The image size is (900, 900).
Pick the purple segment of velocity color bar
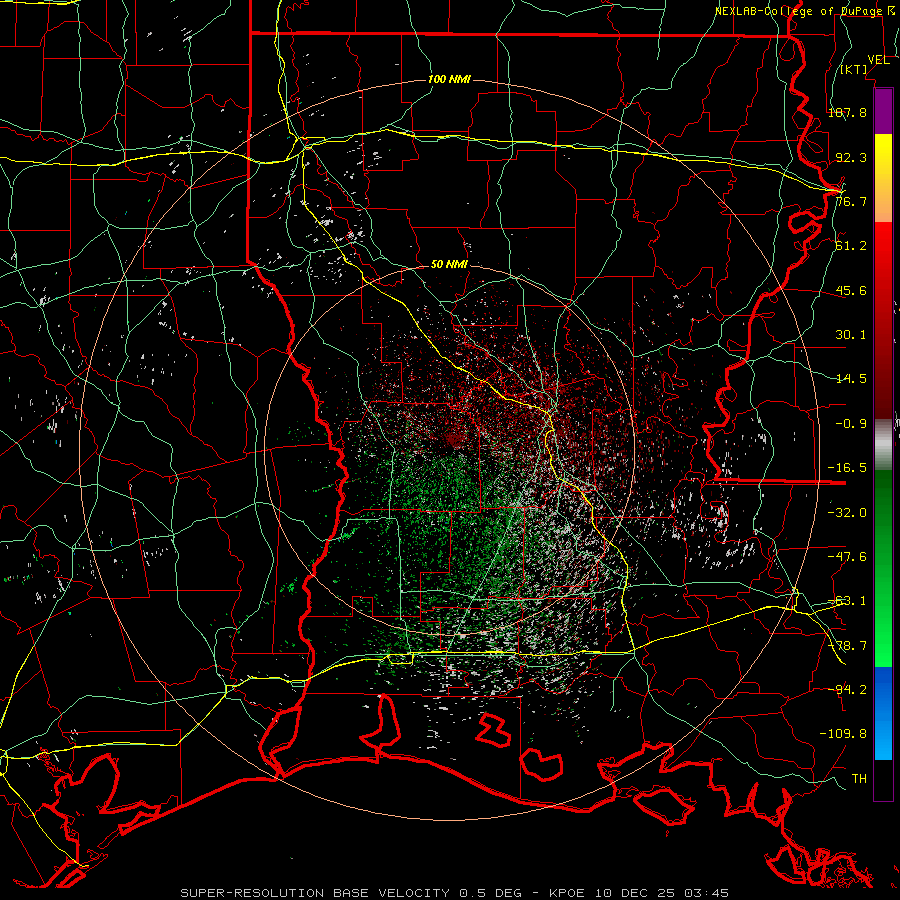(883, 111)
